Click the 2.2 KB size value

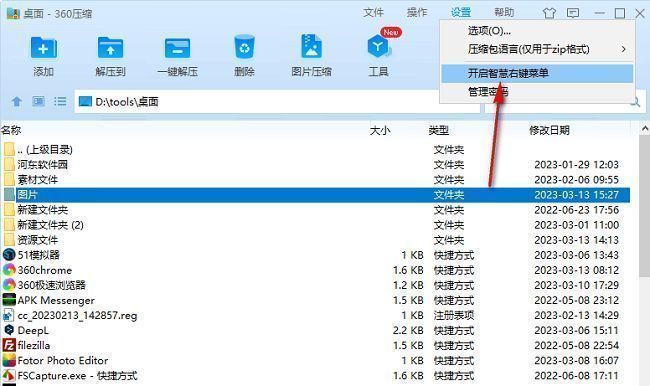tap(408, 330)
